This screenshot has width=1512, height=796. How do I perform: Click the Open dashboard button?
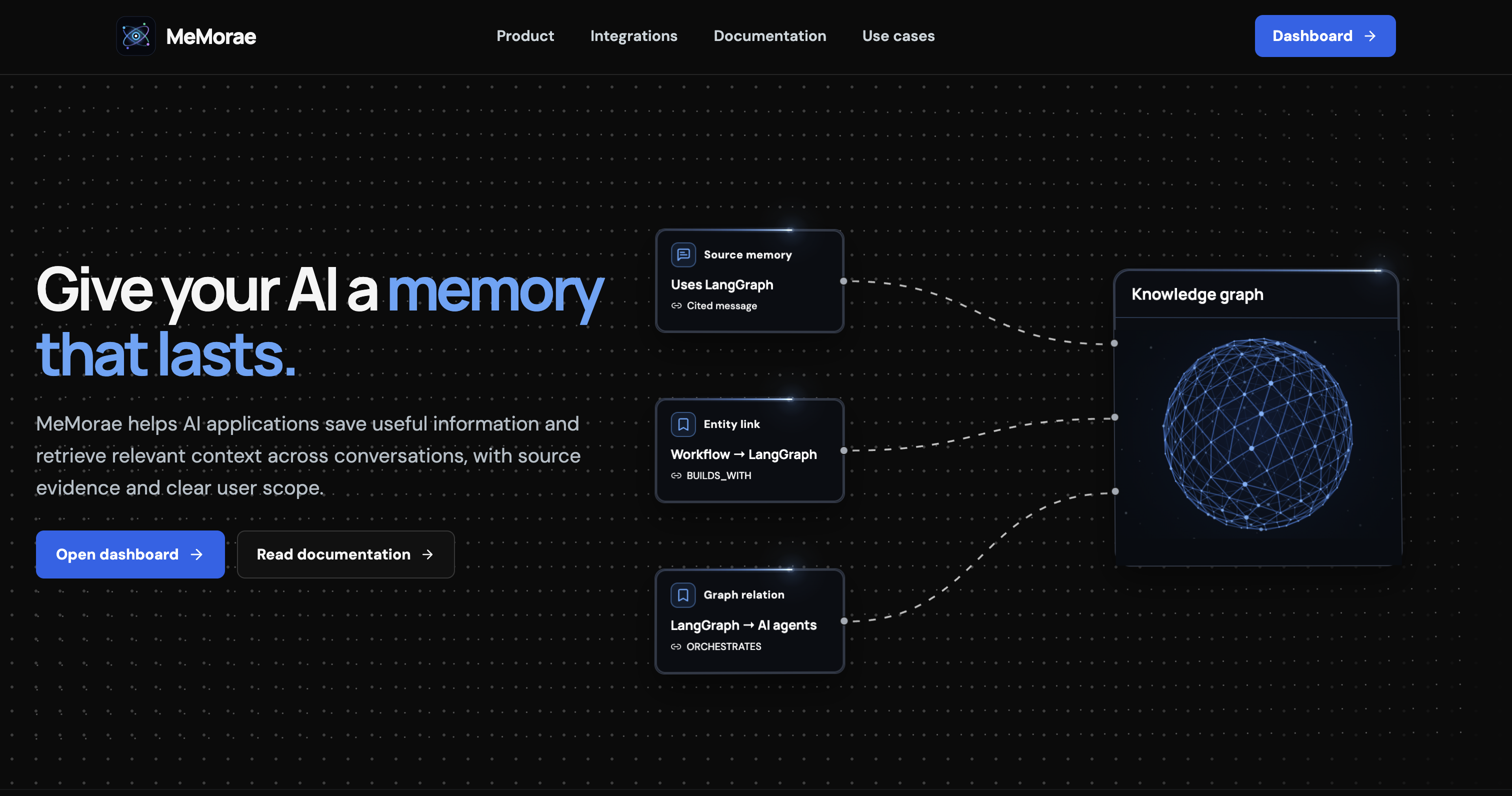pos(129,554)
